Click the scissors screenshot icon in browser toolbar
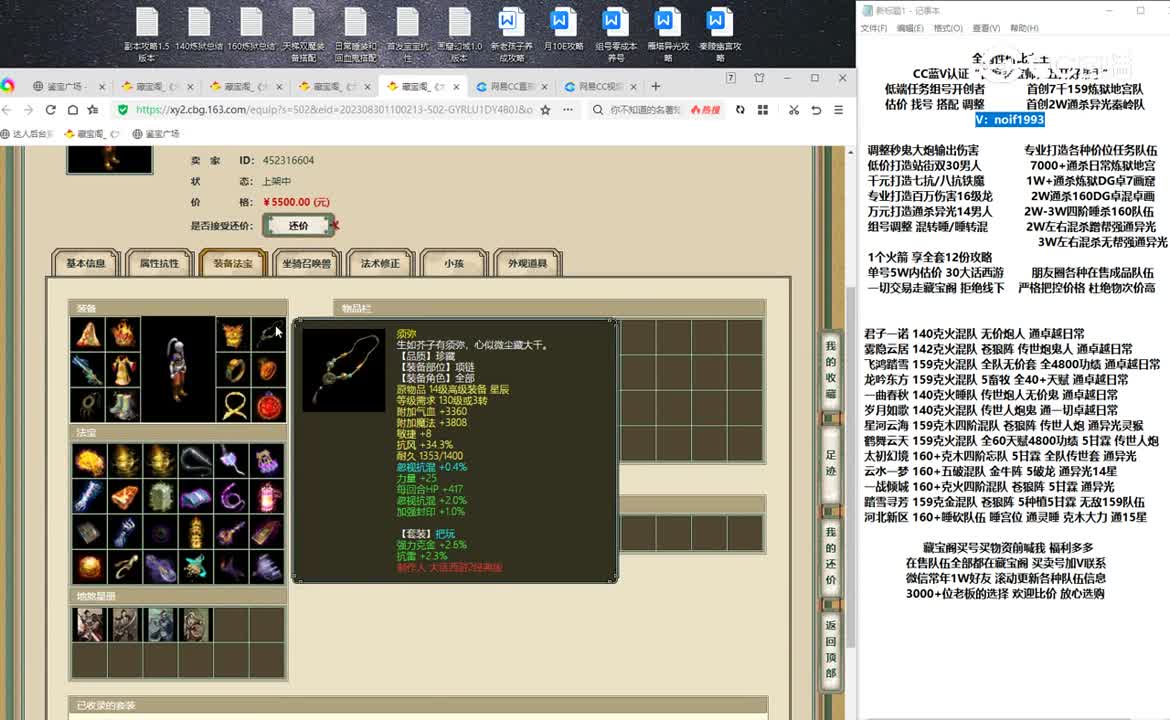The width and height of the screenshot is (1170, 720). tap(794, 110)
